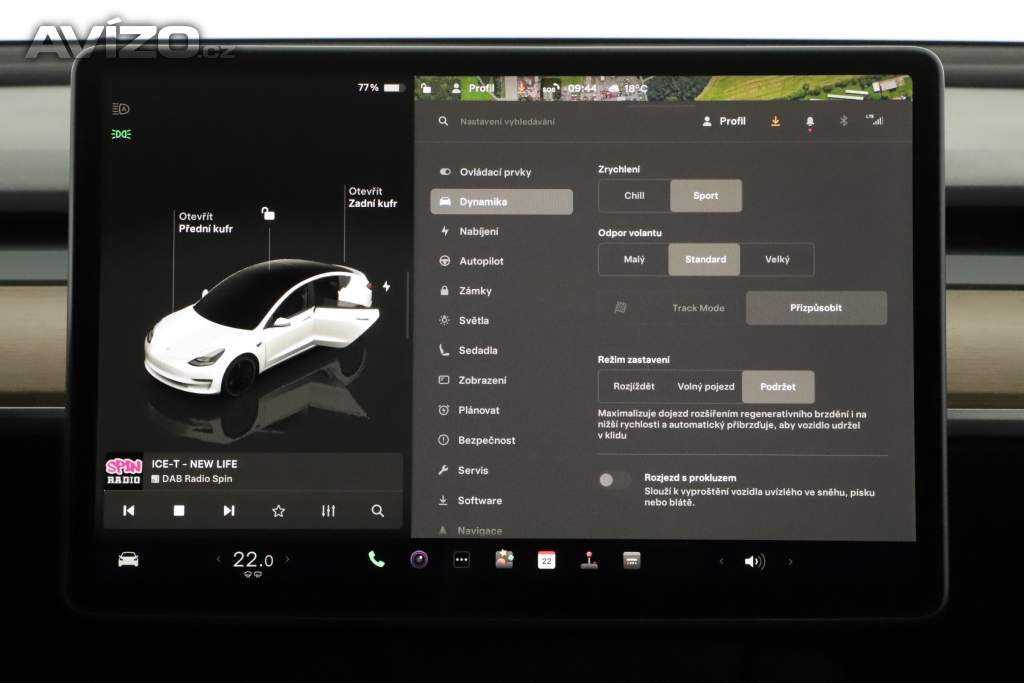The image size is (1024, 683).
Task: Open the audio equalizer settings
Action: coord(328,511)
